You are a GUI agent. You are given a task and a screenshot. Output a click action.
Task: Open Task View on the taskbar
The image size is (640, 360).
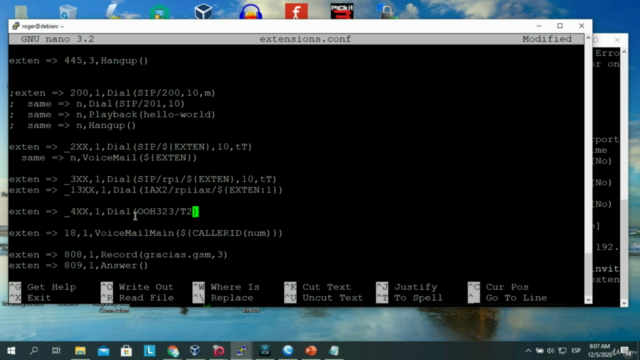(56, 351)
